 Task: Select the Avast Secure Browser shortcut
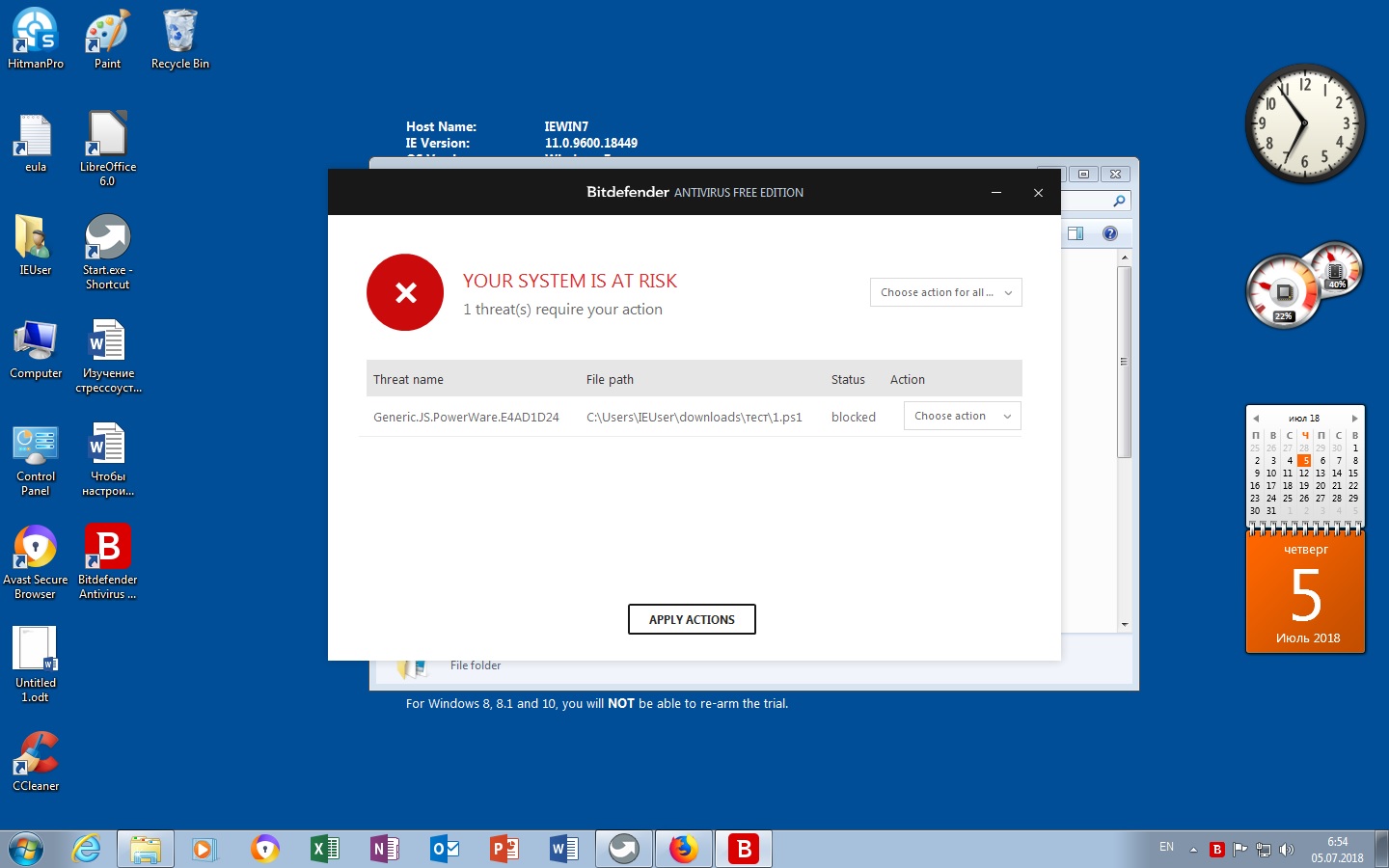(36, 562)
